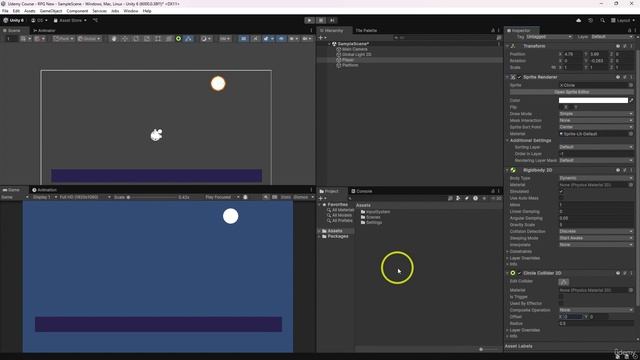The image size is (640, 360).
Task: Select the Hand view tool in the Scene toolbar
Action: [114, 39]
